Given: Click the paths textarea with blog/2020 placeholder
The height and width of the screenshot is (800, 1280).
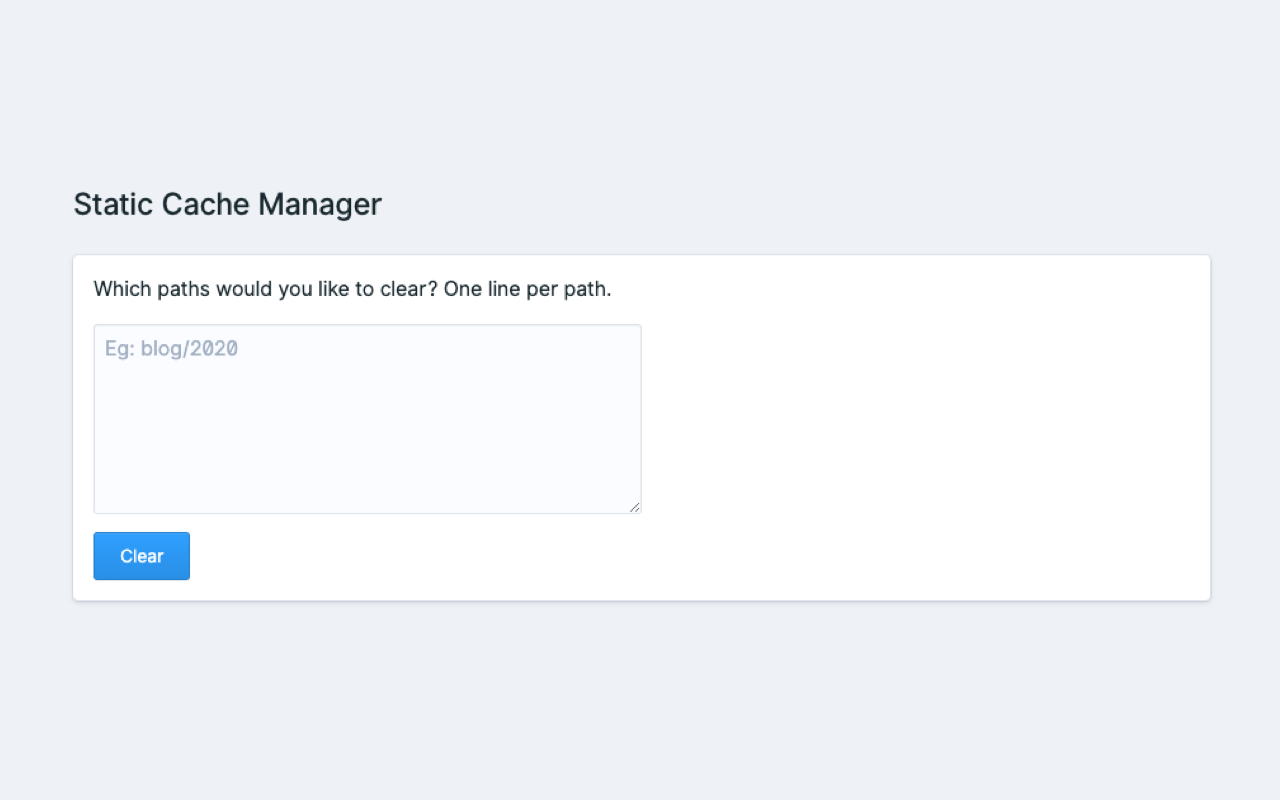Looking at the screenshot, I should [x=367, y=419].
